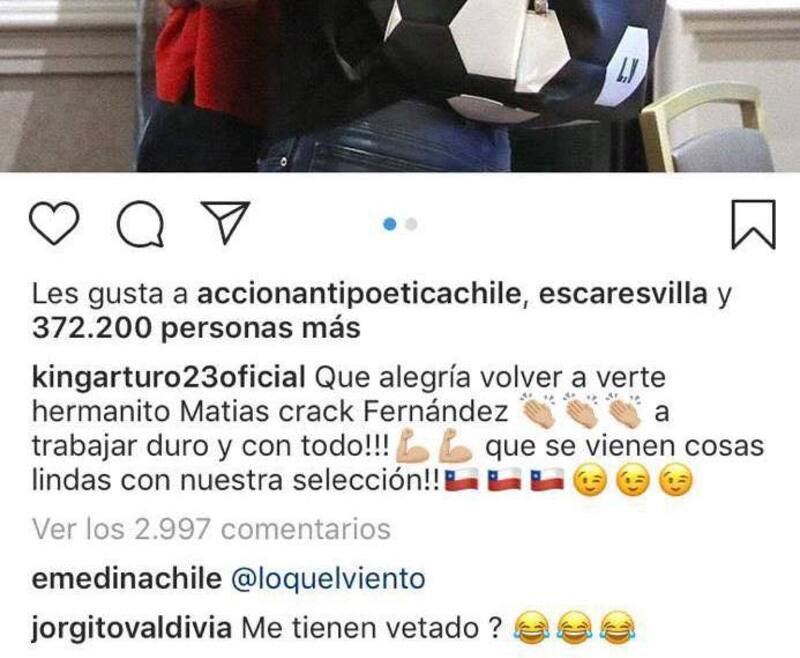
Task: Follow the @loquelviento mention link
Action: [328, 580]
